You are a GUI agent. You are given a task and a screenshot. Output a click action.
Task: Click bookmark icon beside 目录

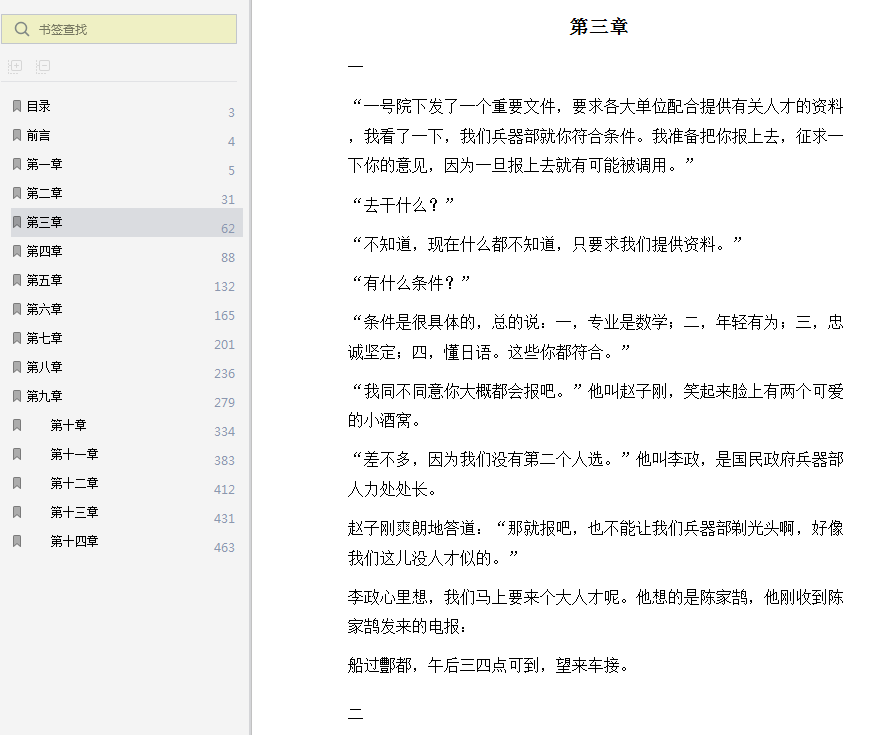(17, 106)
